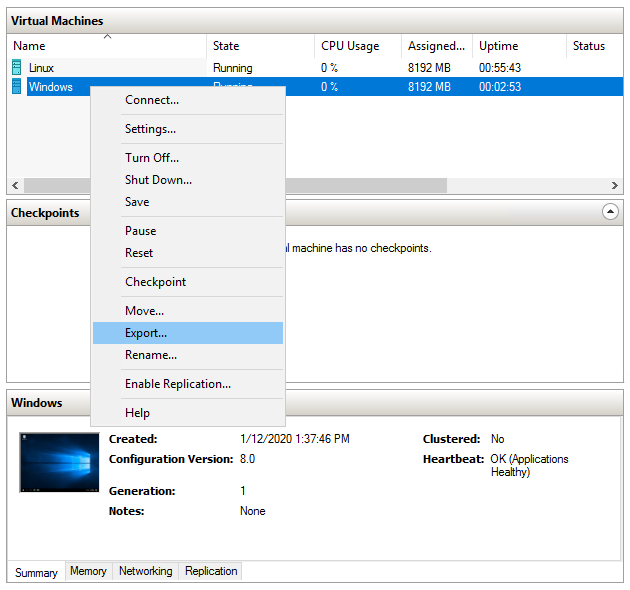Select the Windows row name
The height and width of the screenshot is (590, 630).
(51, 87)
